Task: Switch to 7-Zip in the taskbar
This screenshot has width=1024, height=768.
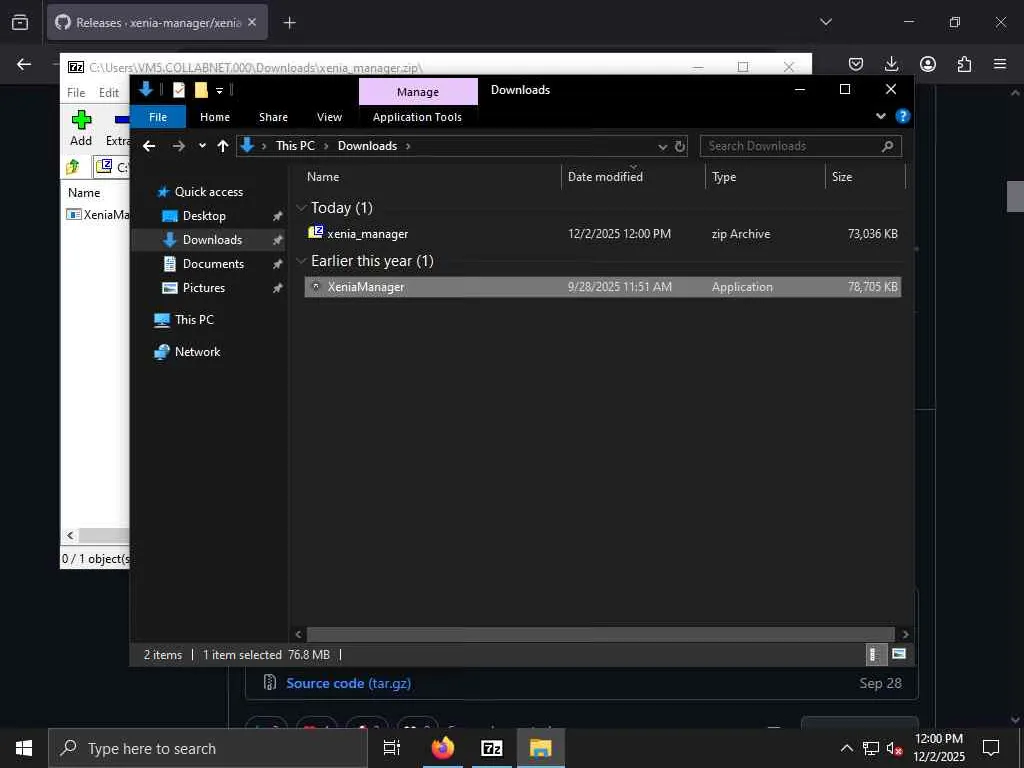Action: tap(492, 748)
